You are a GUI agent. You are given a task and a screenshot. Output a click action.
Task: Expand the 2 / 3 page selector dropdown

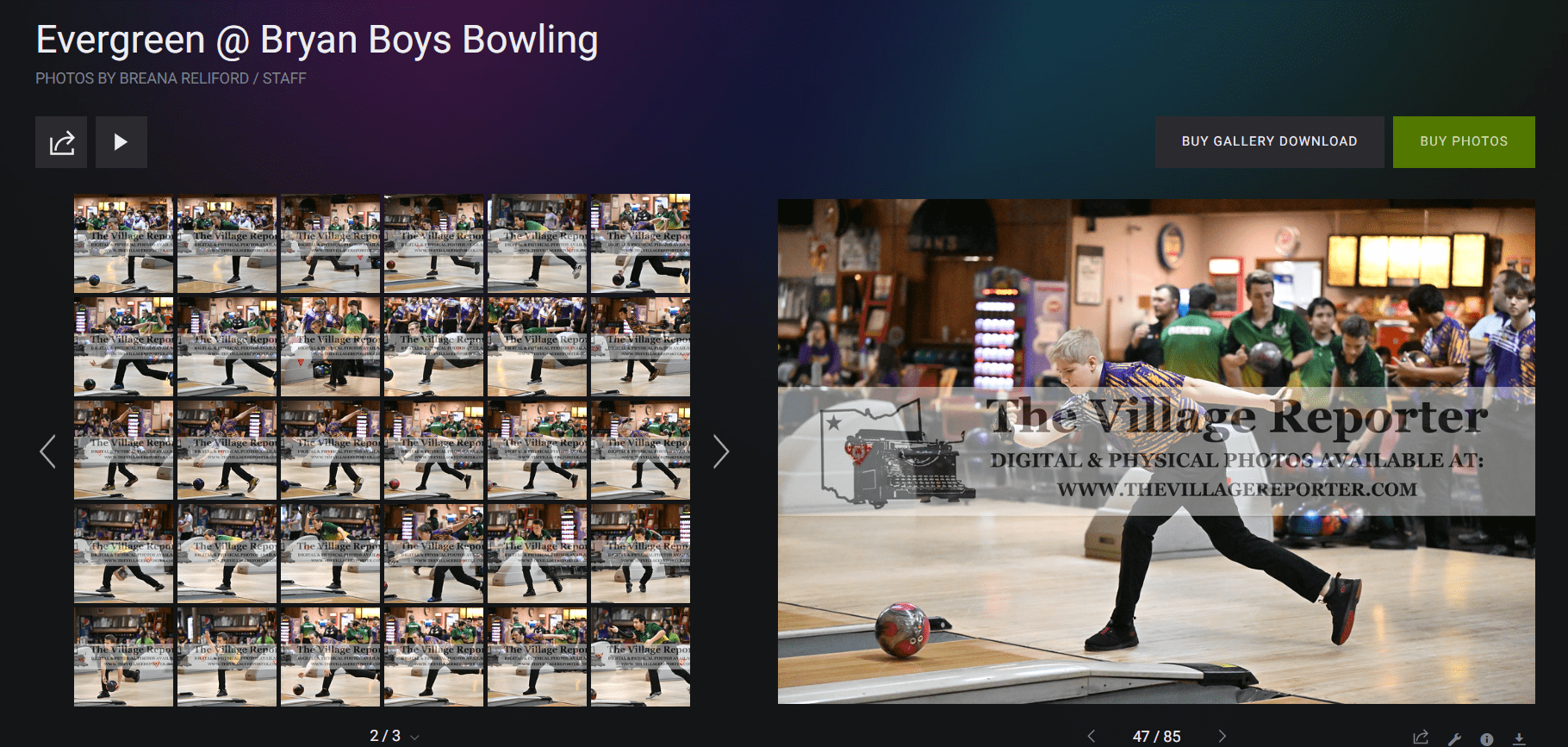tap(414, 737)
